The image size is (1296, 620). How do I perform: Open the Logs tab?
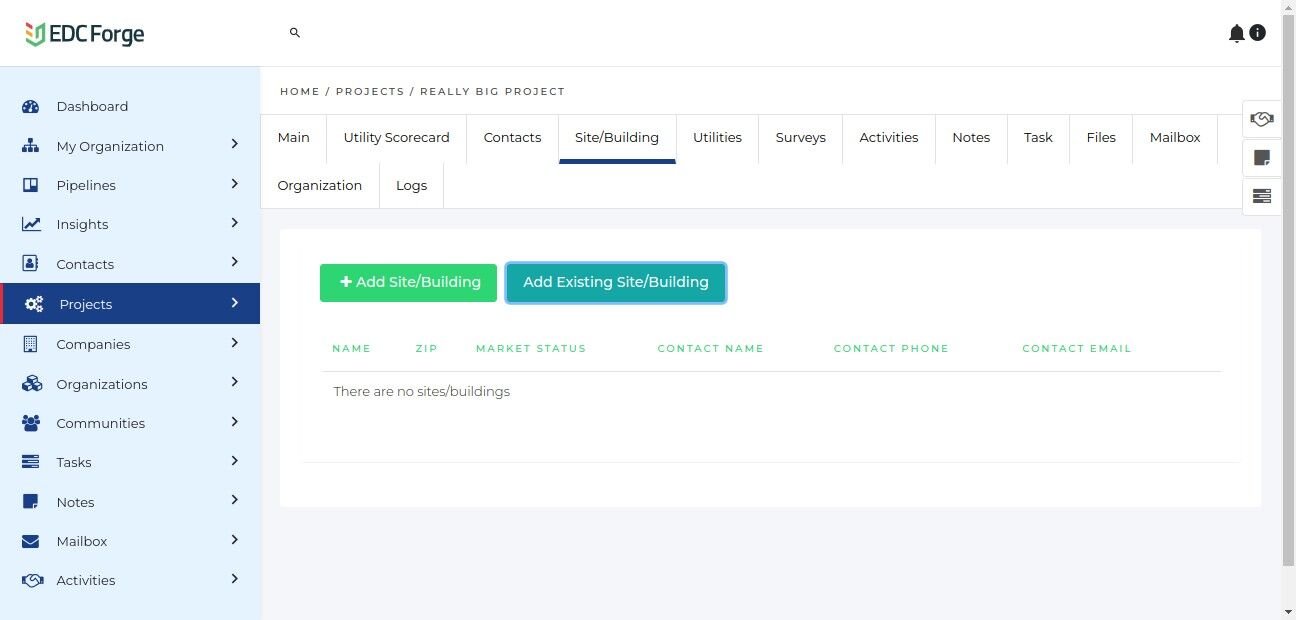pyautogui.click(x=411, y=186)
